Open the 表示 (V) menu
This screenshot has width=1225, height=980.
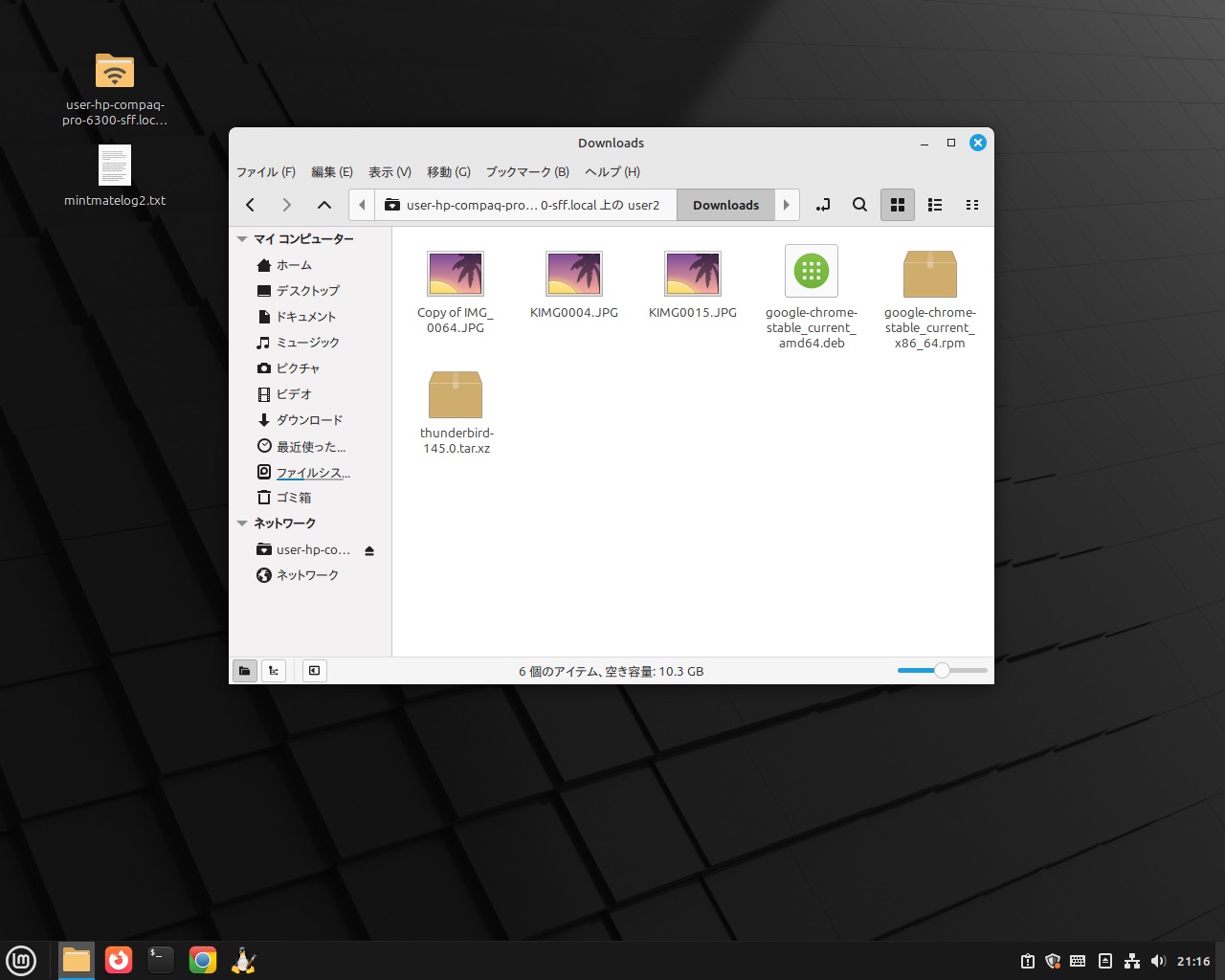(x=390, y=172)
